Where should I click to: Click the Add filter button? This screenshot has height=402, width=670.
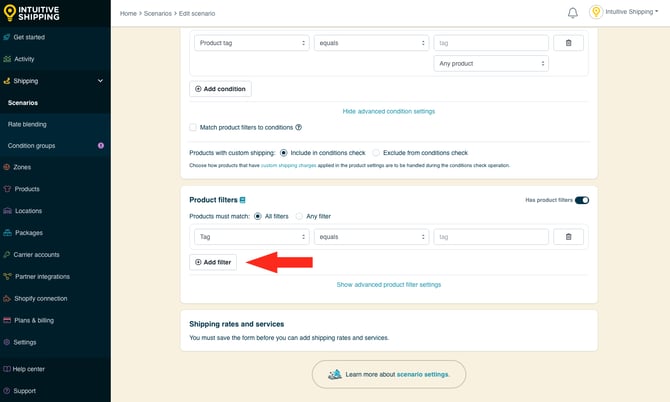(x=213, y=262)
